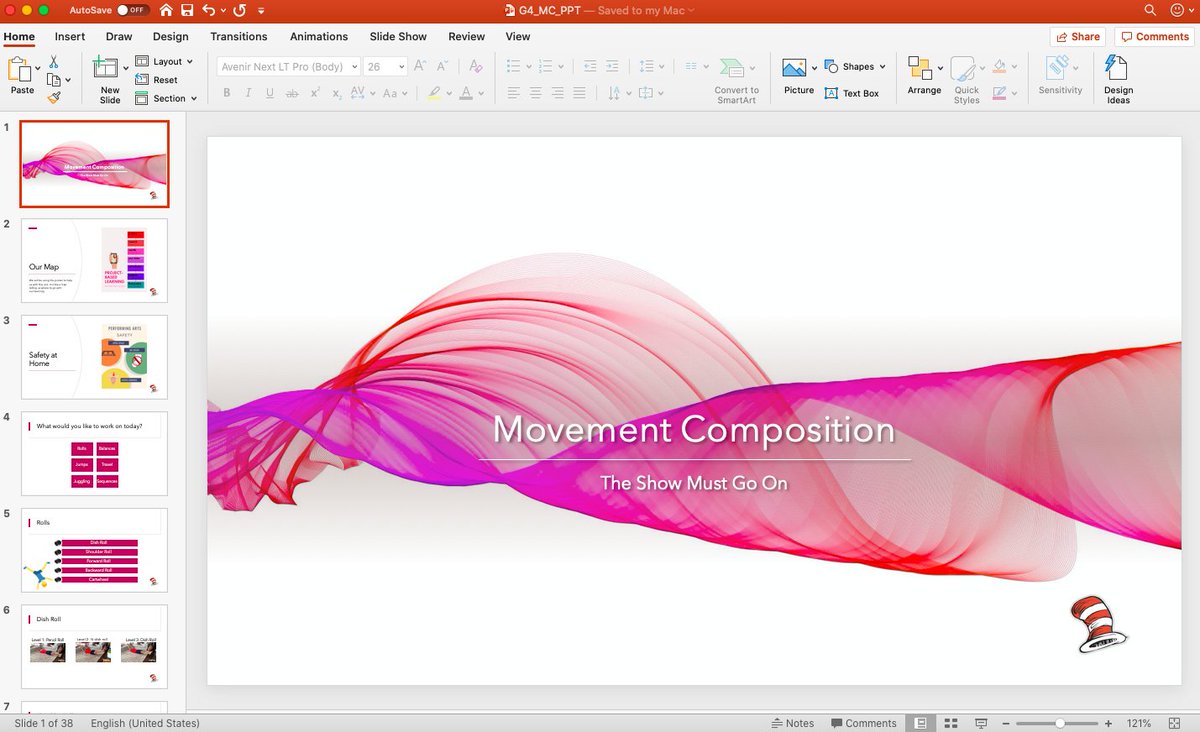Viewport: 1200px width, 732px height.
Task: Toggle strikethrough formatting
Action: point(292,93)
